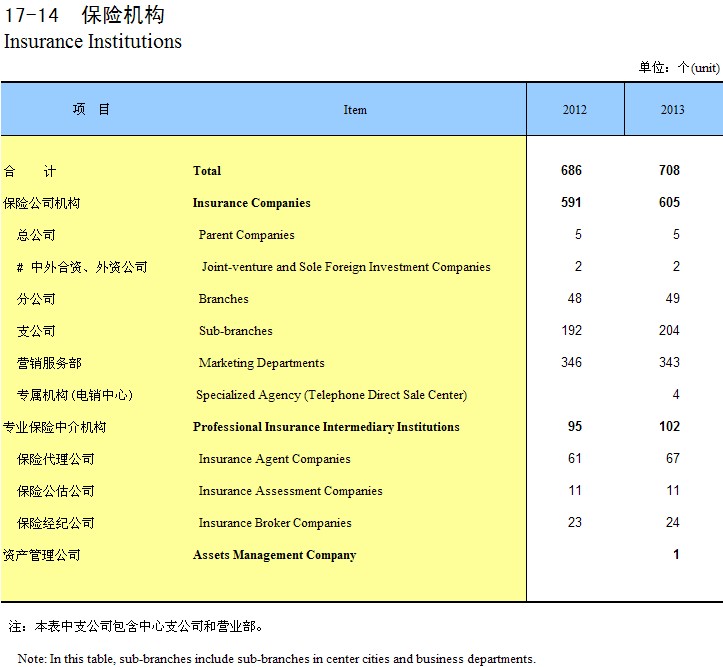The height and width of the screenshot is (667, 723).
Task: Select the Insurance Companies row label
Action: (251, 203)
